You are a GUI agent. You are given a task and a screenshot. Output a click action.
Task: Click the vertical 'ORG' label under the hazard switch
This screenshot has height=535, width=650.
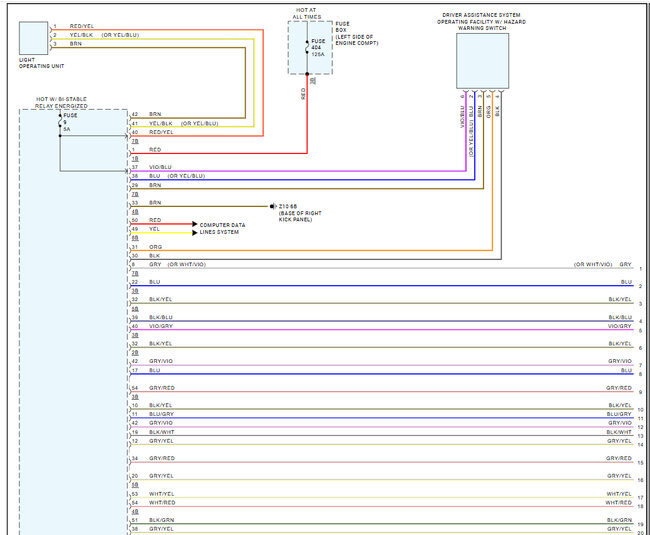(489, 112)
